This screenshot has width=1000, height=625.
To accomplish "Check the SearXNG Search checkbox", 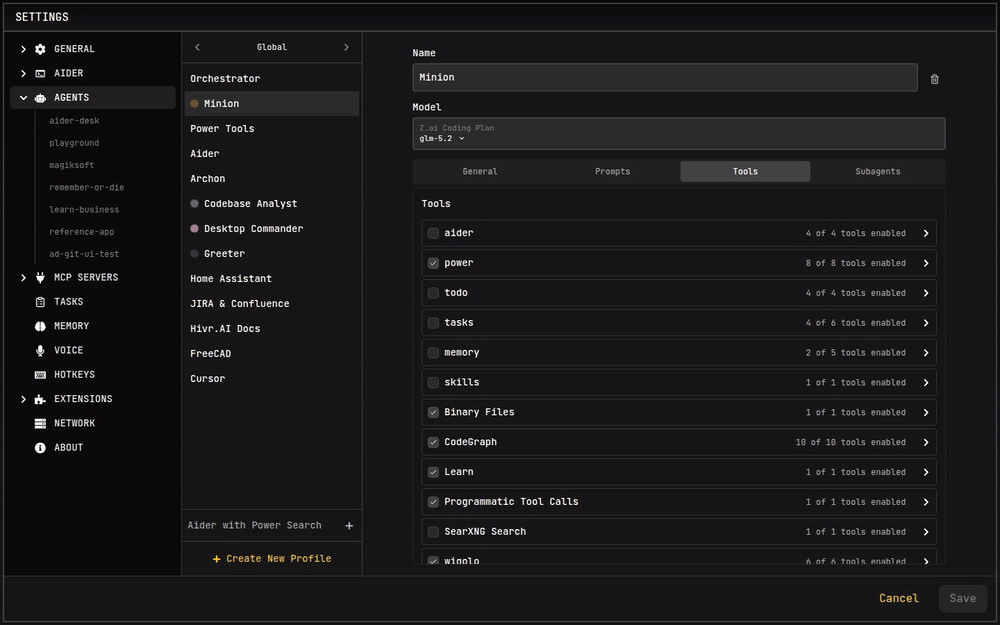I will 433,532.
